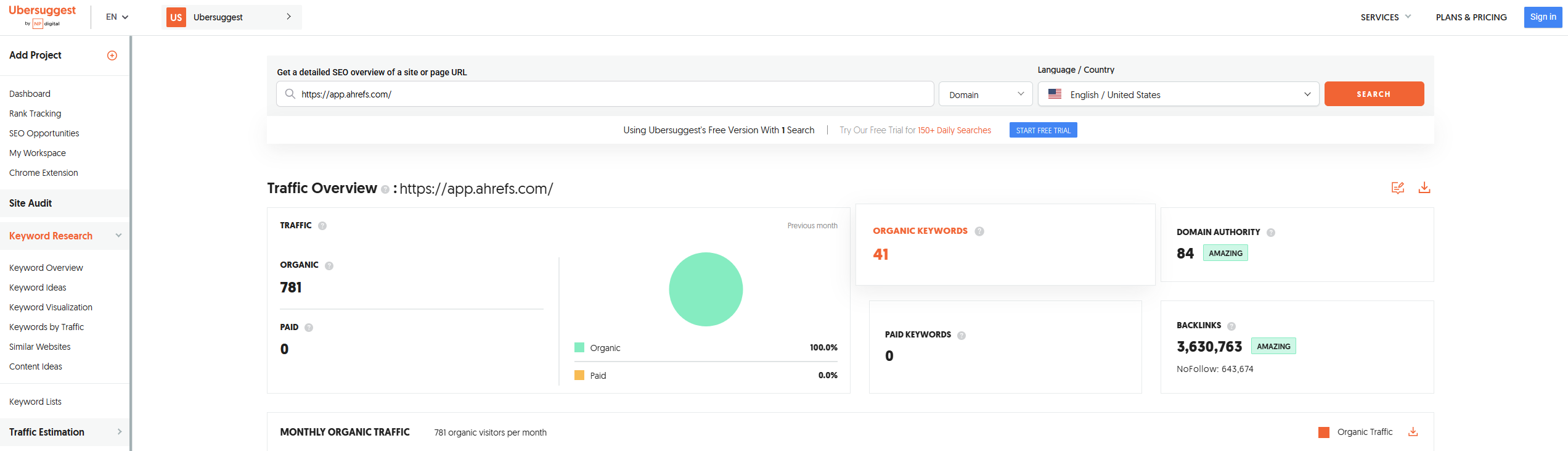The width and height of the screenshot is (1568, 451).
Task: Click the NoFollow: 643,674 text
Action: click(1215, 369)
